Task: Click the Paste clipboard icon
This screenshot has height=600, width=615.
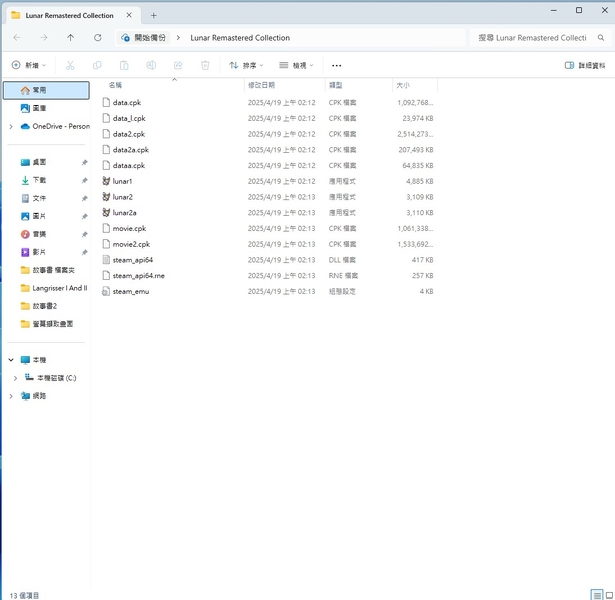Action: (124, 65)
